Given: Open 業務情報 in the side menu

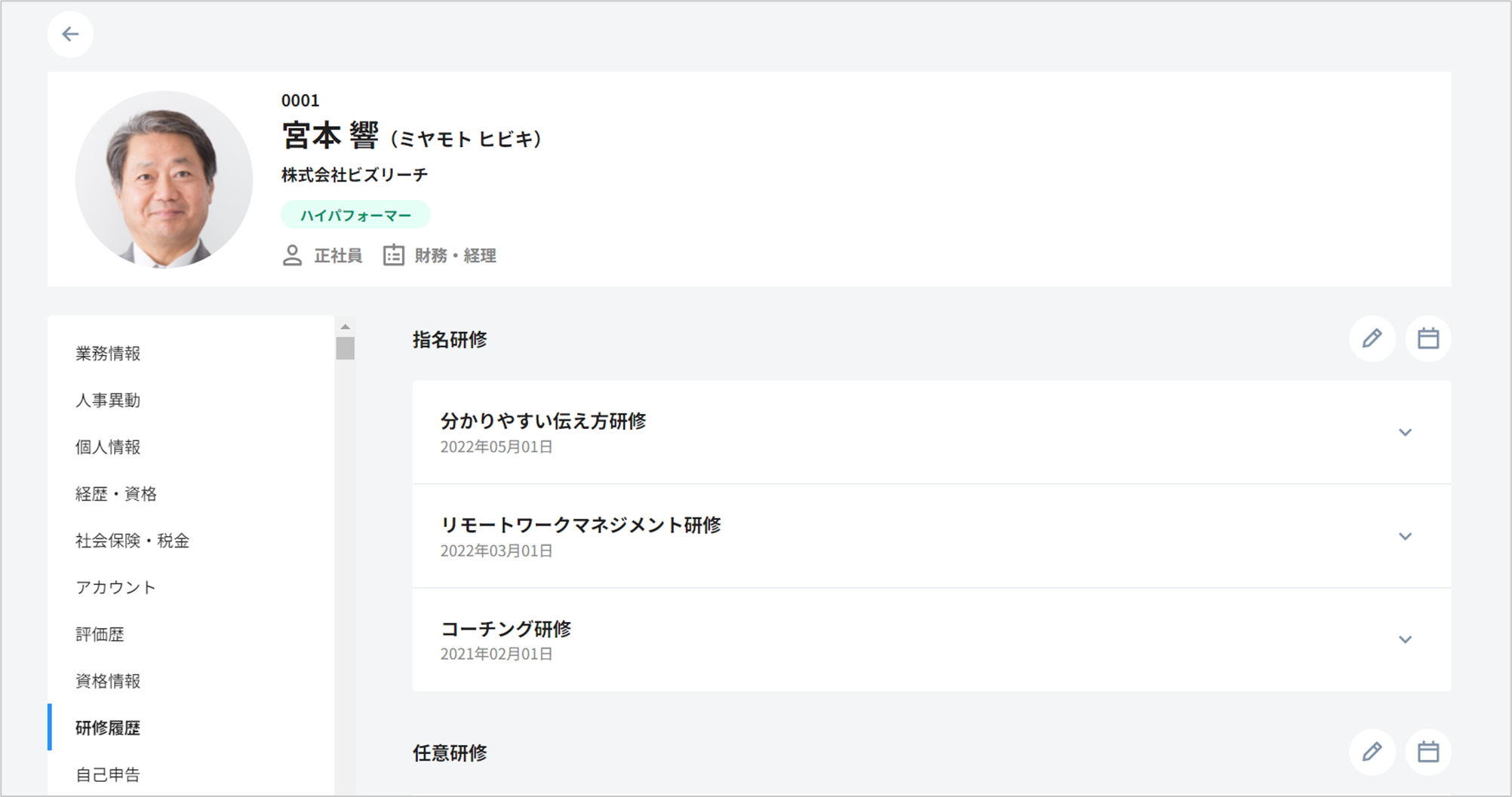Looking at the screenshot, I should point(108,354).
